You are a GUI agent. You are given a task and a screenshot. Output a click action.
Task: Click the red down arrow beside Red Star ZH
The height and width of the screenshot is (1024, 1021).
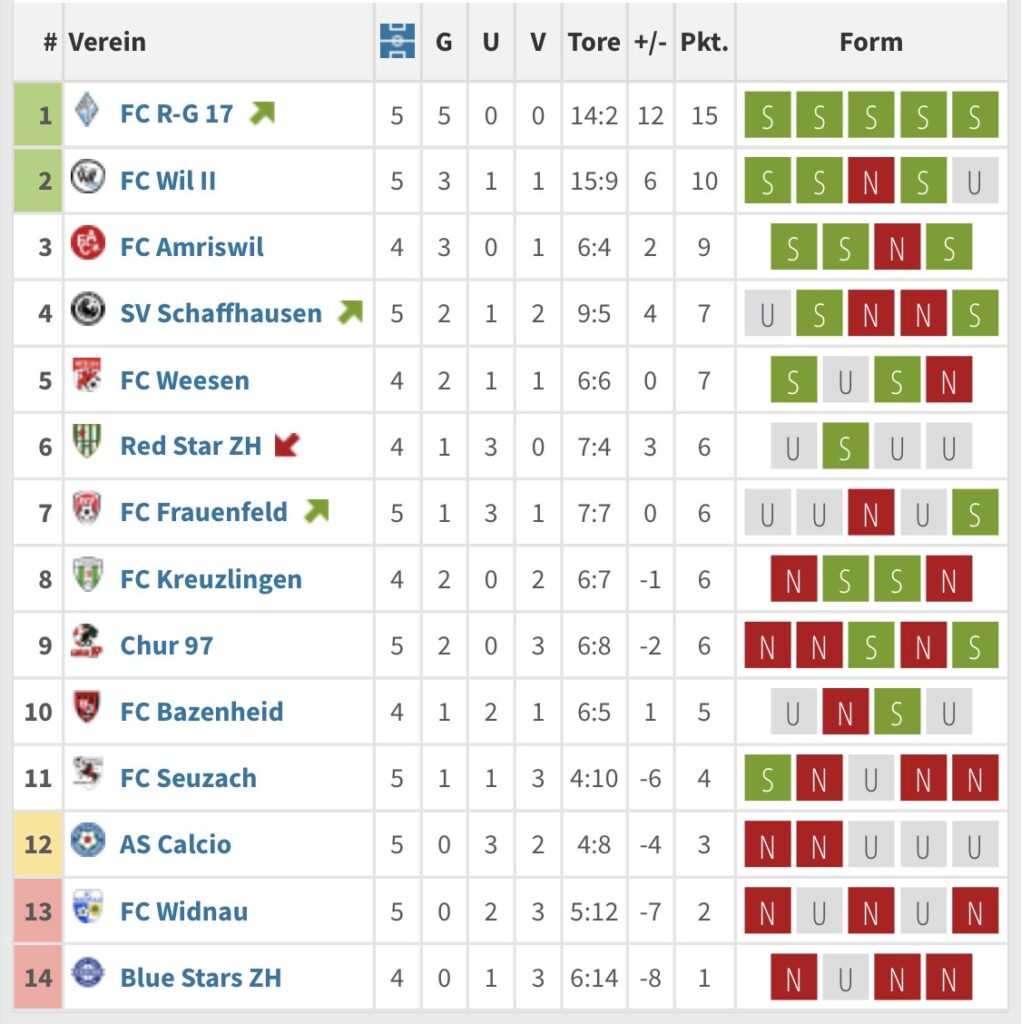[x=287, y=445]
